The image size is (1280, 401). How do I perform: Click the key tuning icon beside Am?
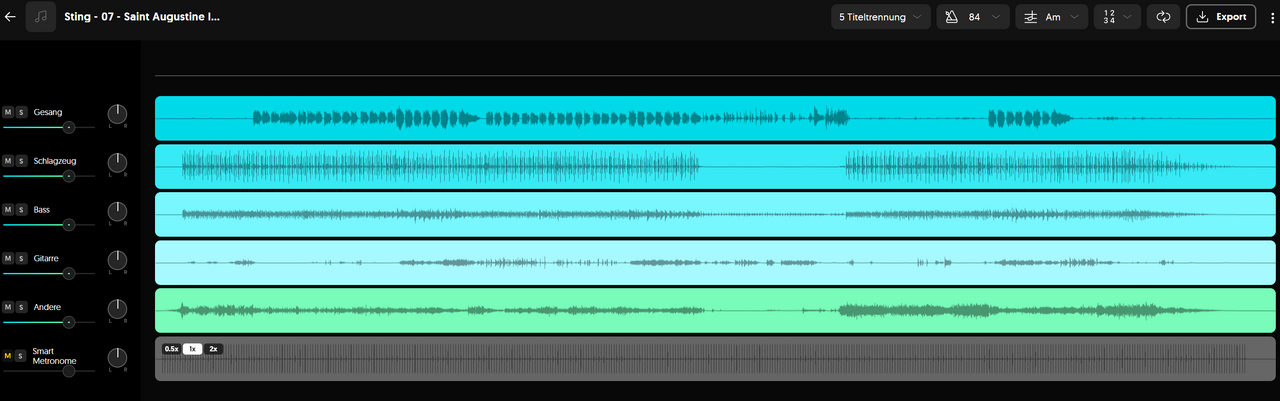point(1030,17)
